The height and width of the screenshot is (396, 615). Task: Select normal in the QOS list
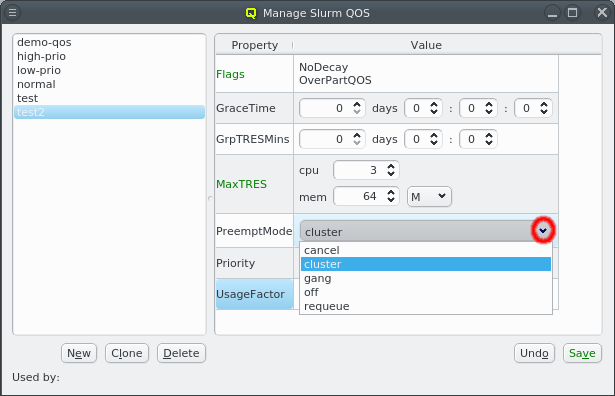tap(109, 84)
